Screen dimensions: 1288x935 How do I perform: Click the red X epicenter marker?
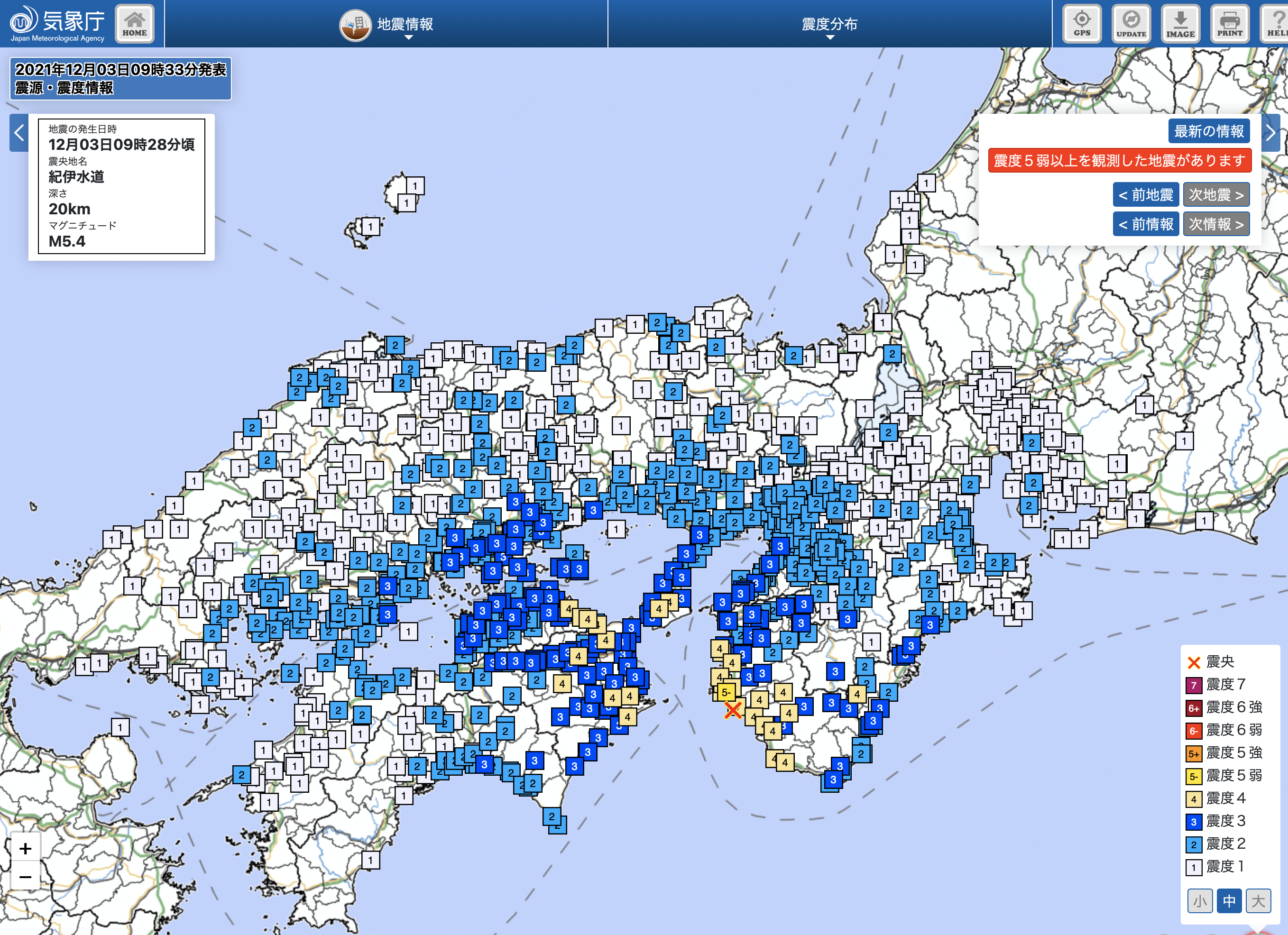click(733, 710)
